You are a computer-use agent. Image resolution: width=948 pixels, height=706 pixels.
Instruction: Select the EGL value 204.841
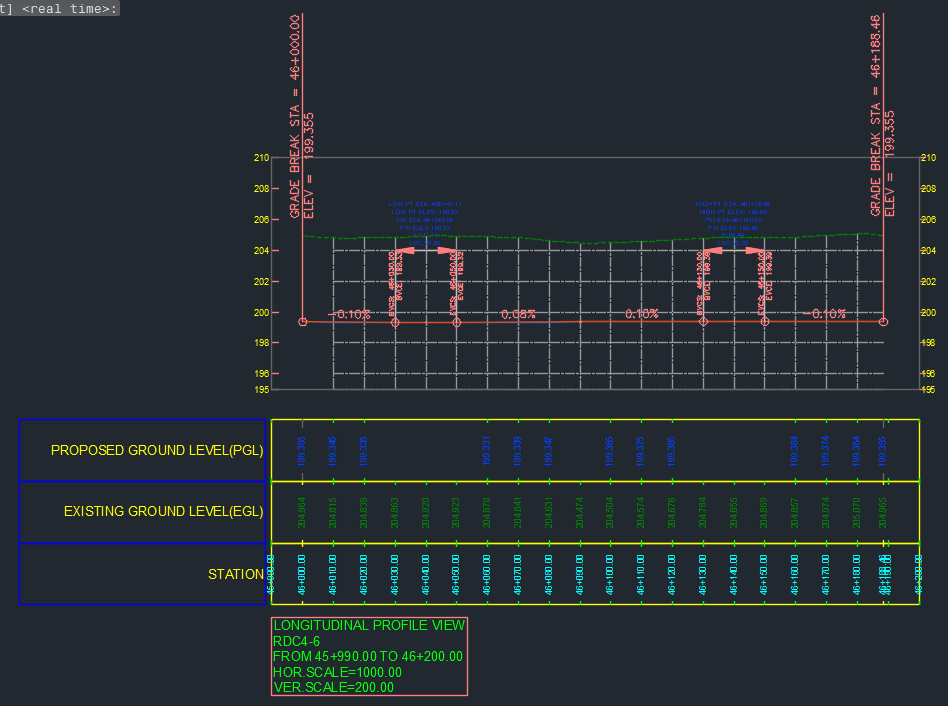pos(518,513)
